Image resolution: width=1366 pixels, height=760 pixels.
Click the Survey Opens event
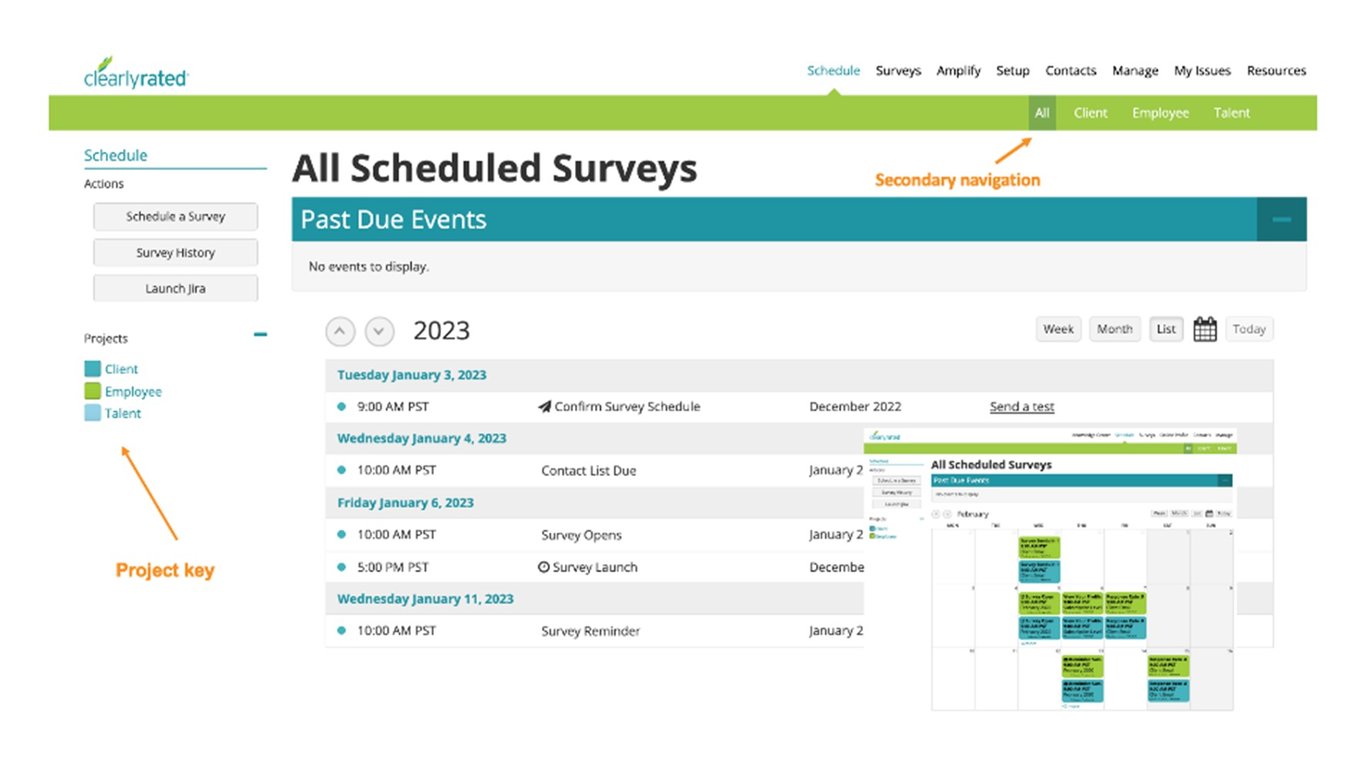pyautogui.click(x=581, y=535)
